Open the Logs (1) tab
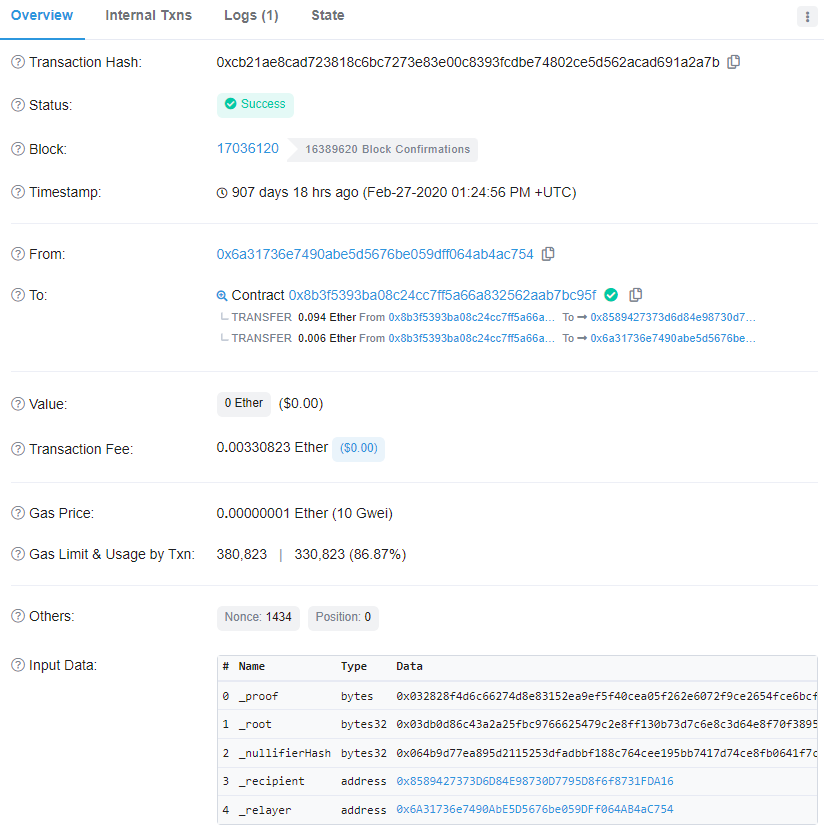Viewport: 824px width, 829px height. [x=251, y=15]
